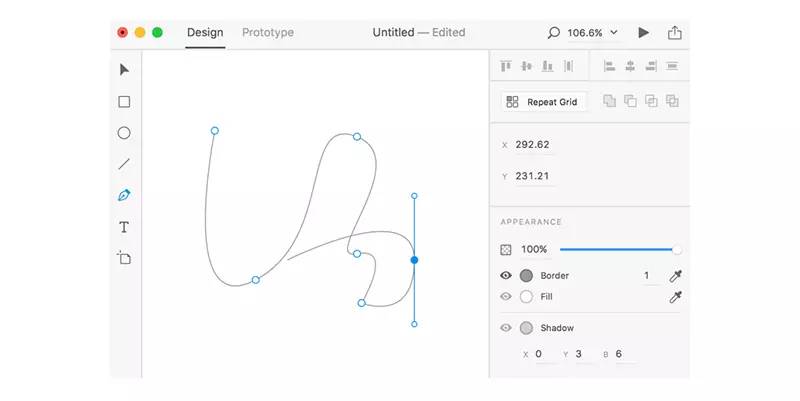Select the Ellipse tool
This screenshot has height=401, width=800.
(124, 133)
